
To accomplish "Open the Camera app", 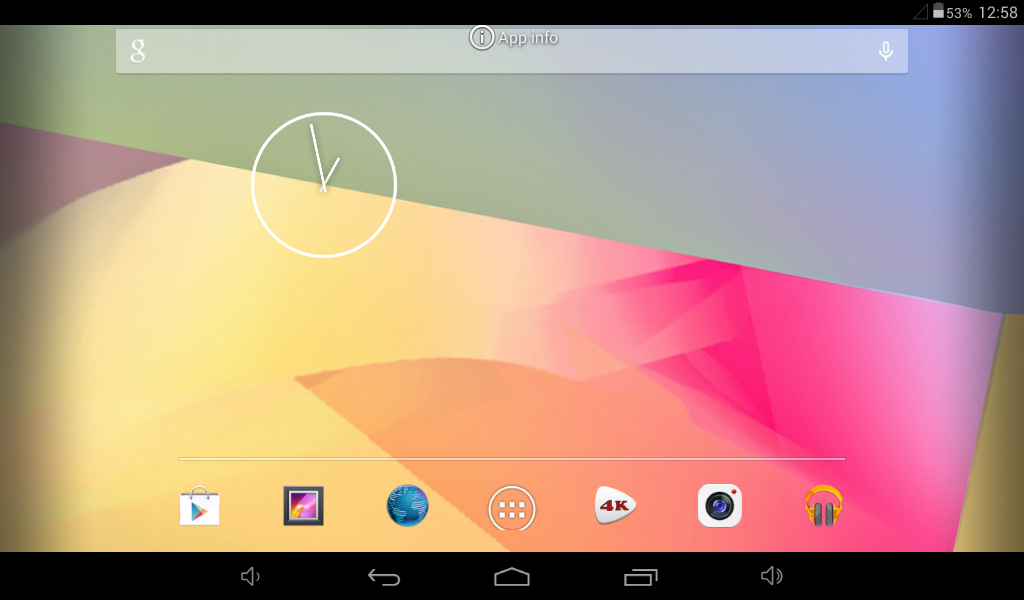I will tap(720, 506).
